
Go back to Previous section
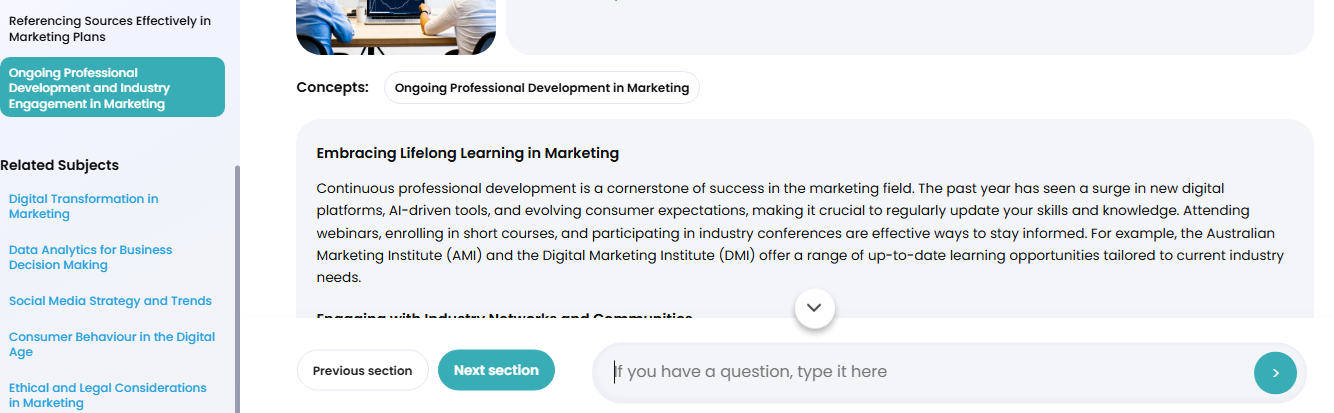(362, 371)
